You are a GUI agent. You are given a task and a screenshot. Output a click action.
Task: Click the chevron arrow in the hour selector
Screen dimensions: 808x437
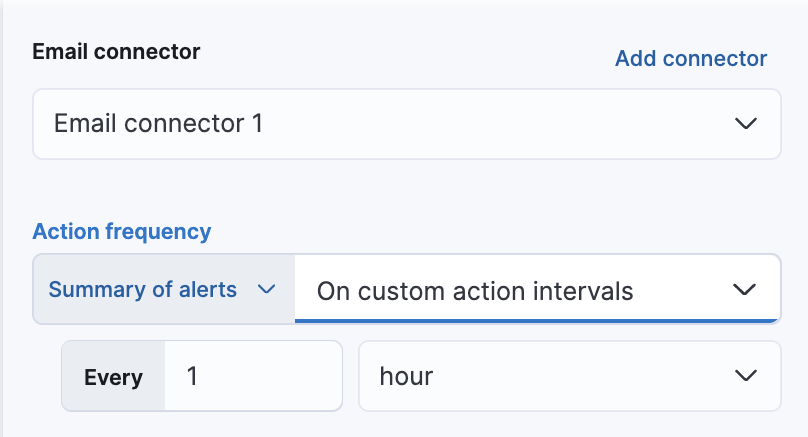[x=745, y=377]
